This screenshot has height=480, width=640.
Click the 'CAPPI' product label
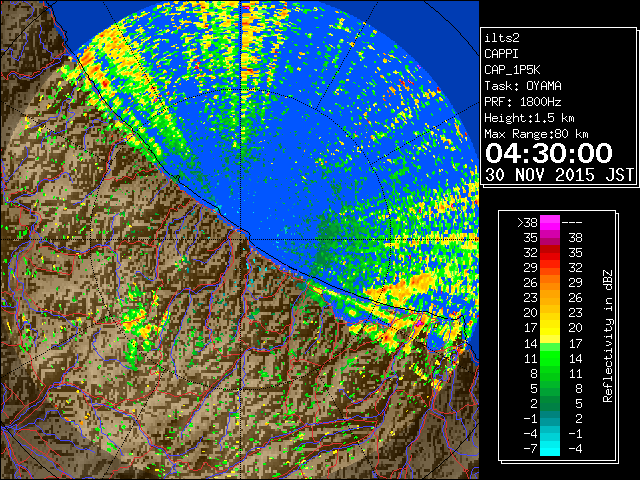501,54
